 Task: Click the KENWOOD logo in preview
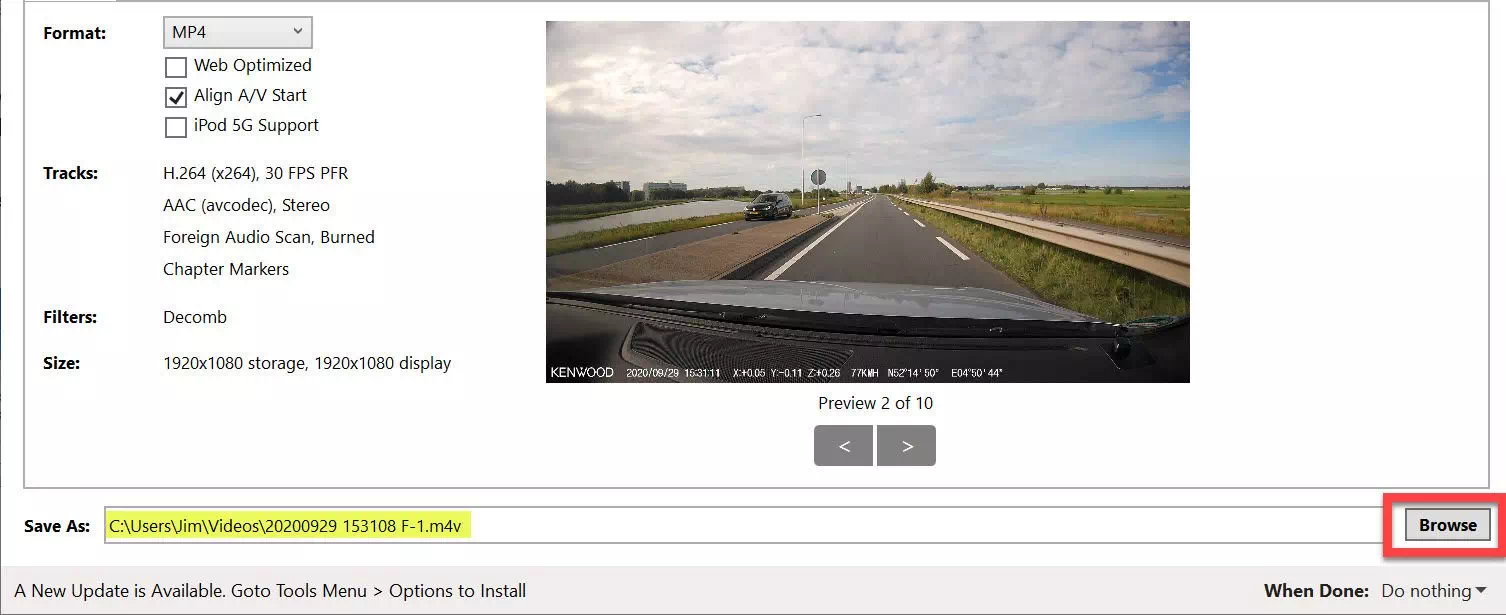coord(581,373)
